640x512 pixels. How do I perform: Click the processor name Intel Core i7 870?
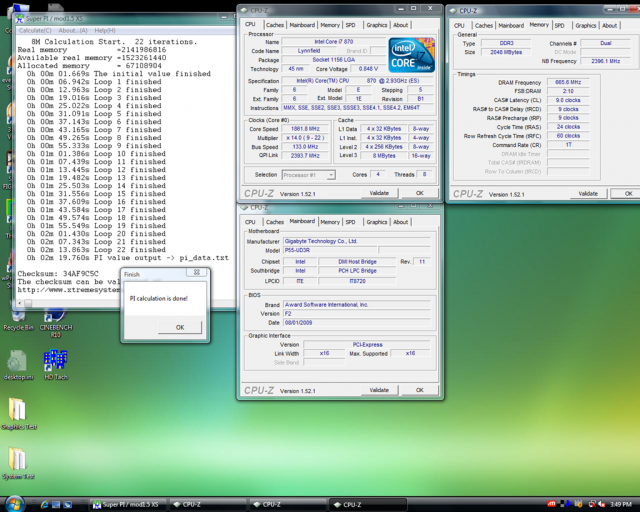tap(333, 42)
